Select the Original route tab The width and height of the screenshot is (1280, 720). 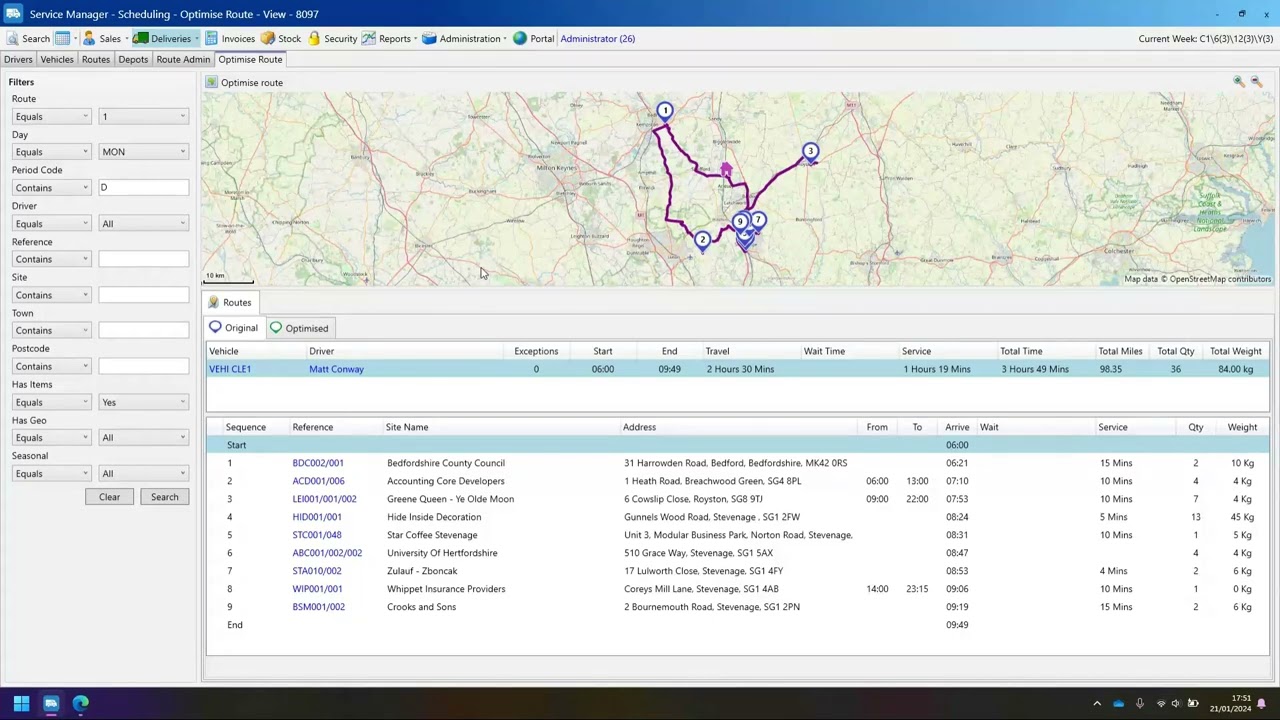coord(234,328)
